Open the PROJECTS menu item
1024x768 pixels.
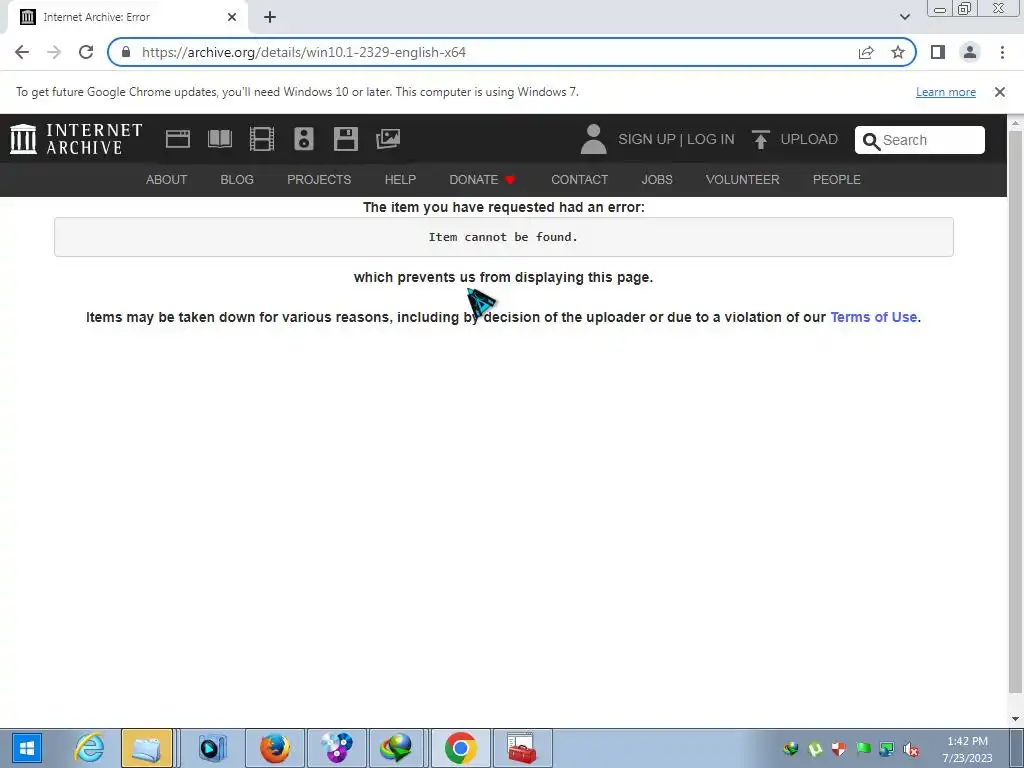click(x=319, y=180)
